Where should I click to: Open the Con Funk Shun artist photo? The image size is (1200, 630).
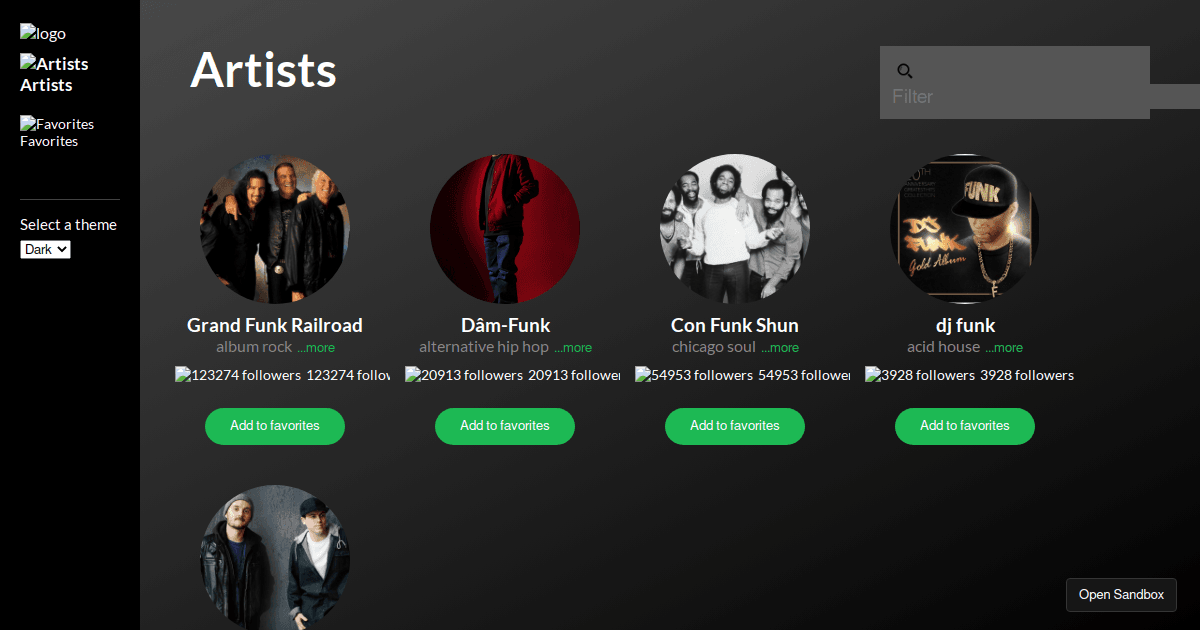[x=735, y=229]
